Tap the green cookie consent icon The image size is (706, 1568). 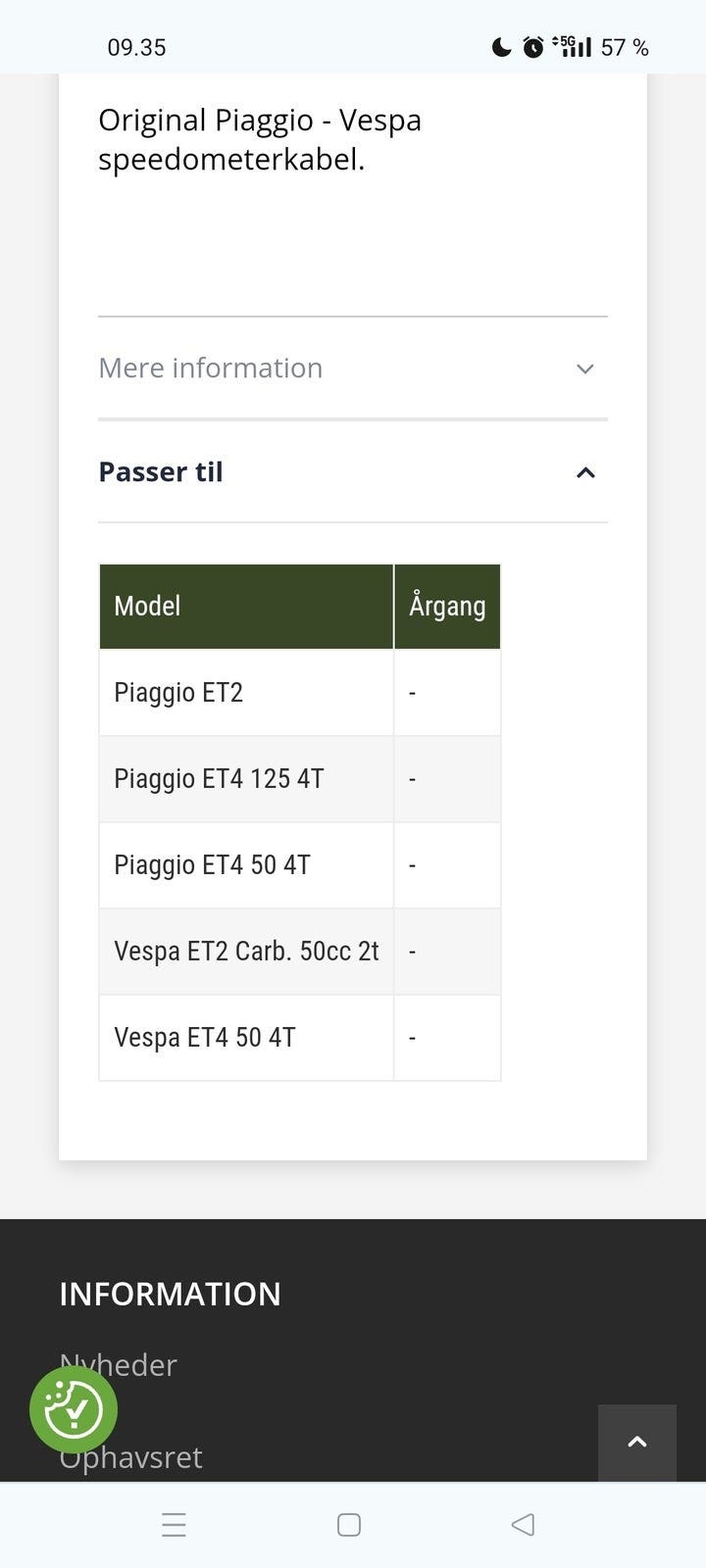pos(74,1409)
